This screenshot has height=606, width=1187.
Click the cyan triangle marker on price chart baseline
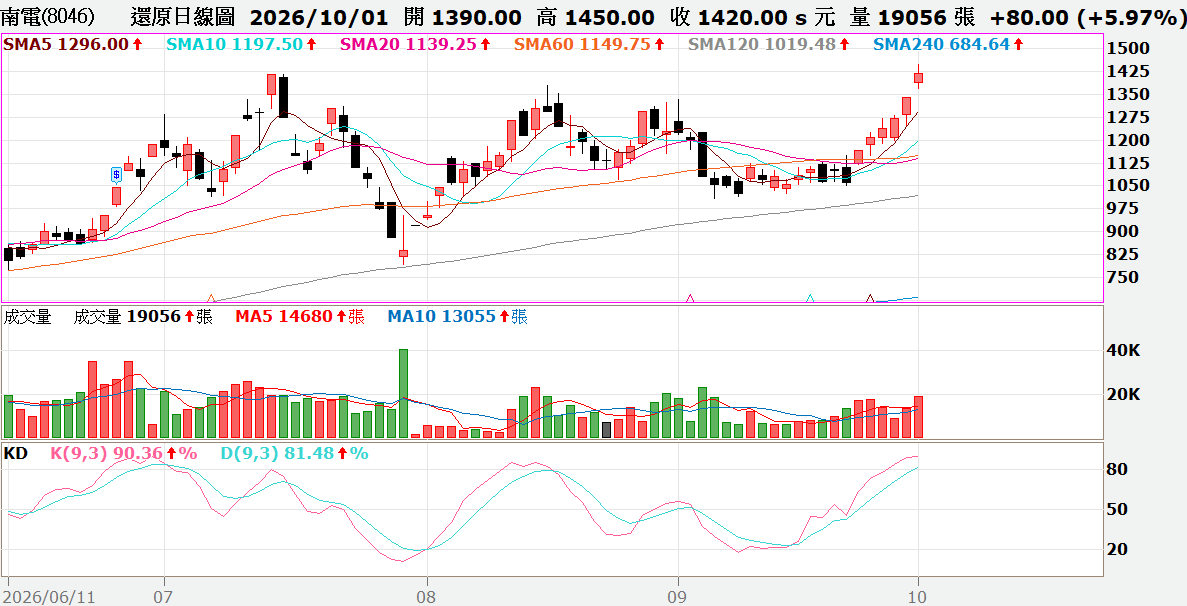tap(811, 299)
